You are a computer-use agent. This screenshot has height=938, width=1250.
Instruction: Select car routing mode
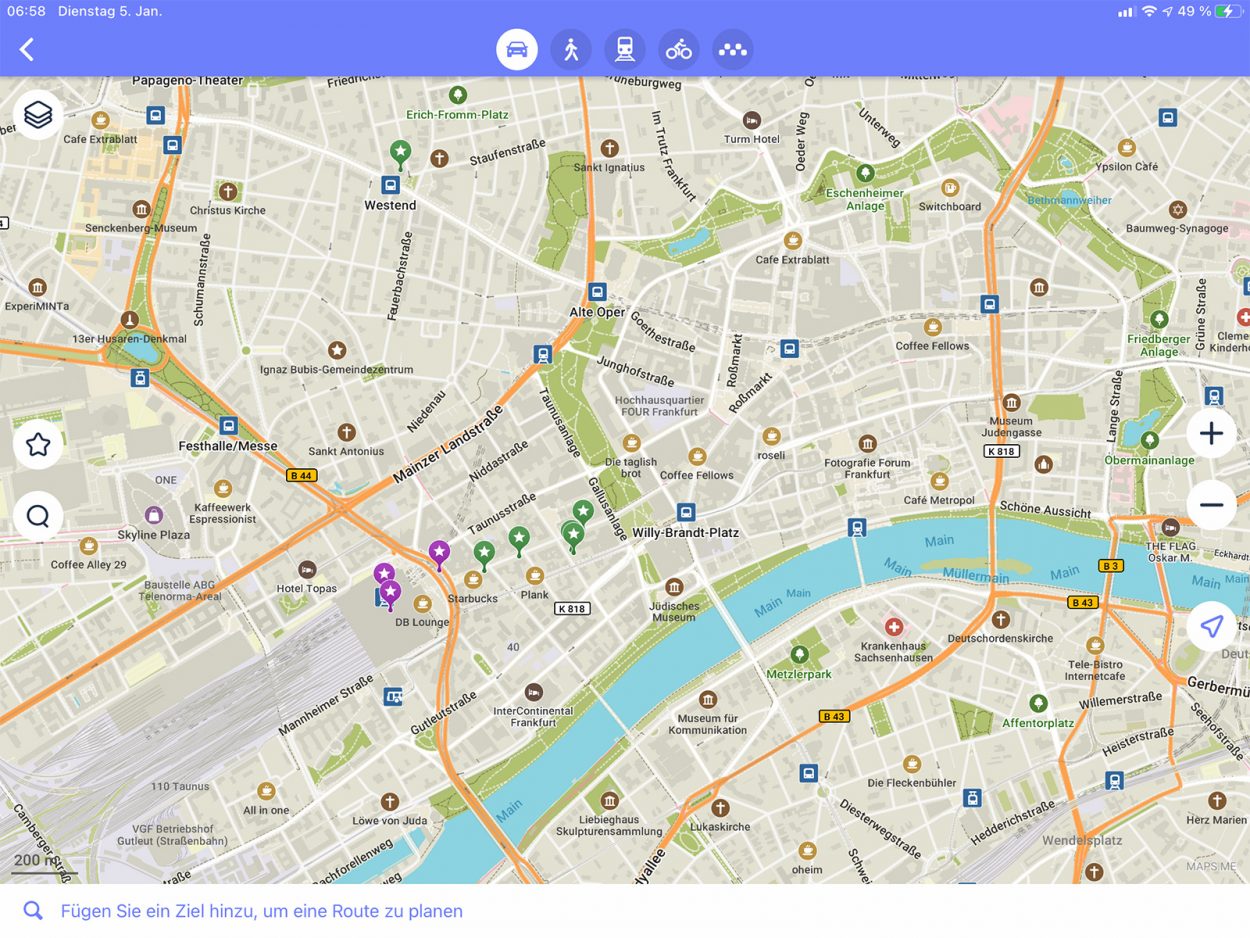click(517, 49)
